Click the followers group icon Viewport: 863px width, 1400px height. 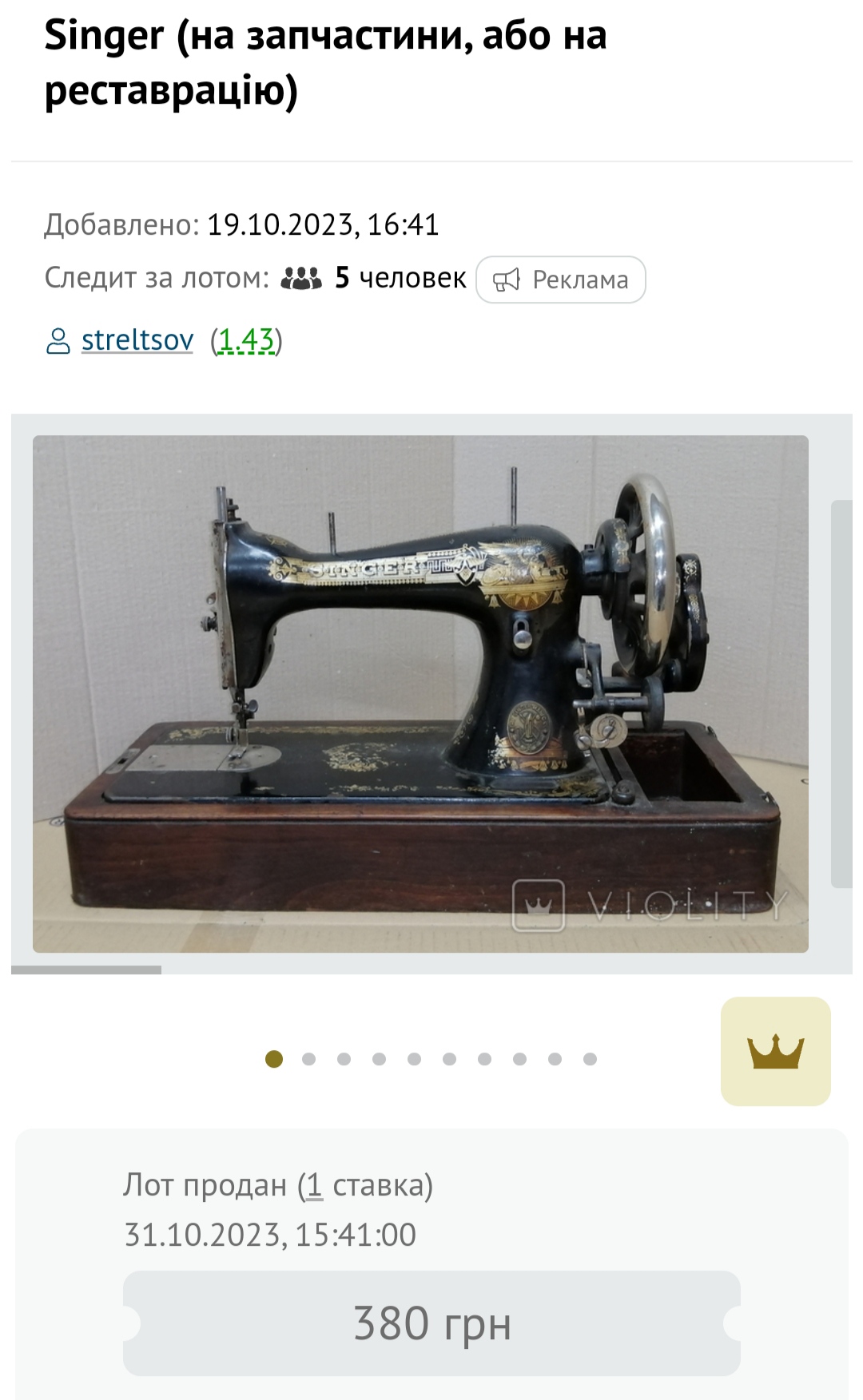click(x=301, y=278)
